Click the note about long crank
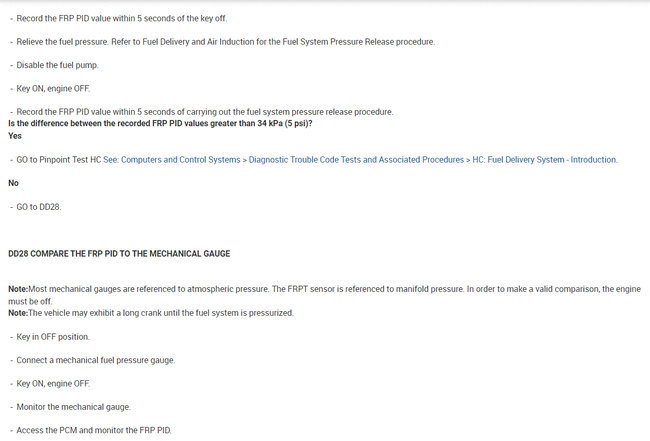650x441 pixels. 150,313
